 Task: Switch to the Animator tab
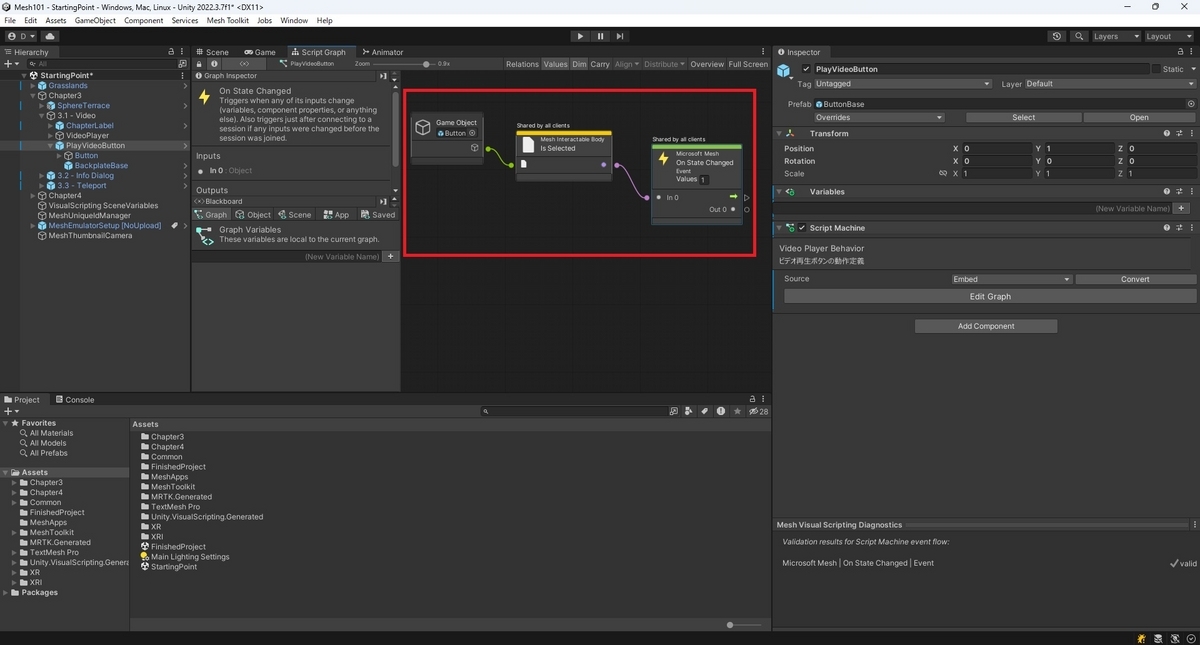click(383, 52)
